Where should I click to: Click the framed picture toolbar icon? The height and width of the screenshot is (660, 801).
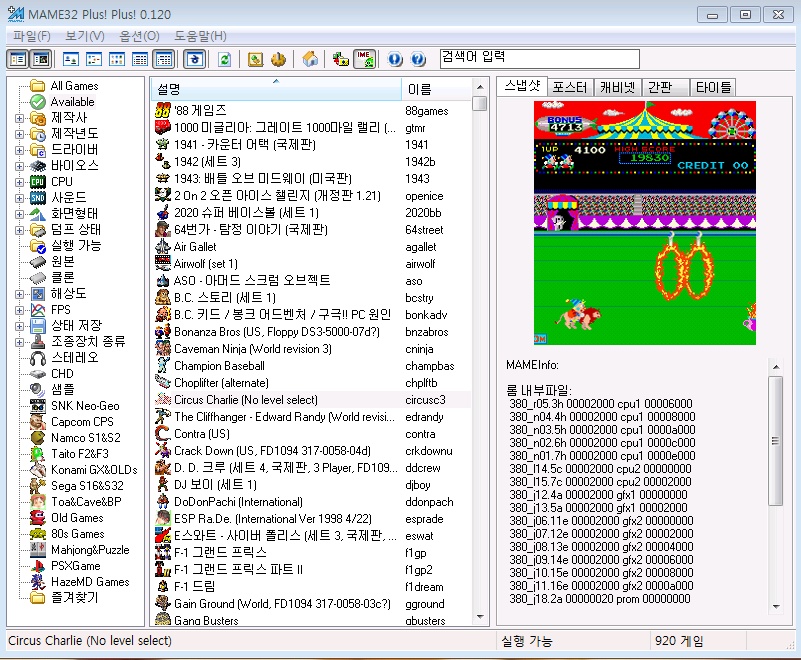(255, 59)
